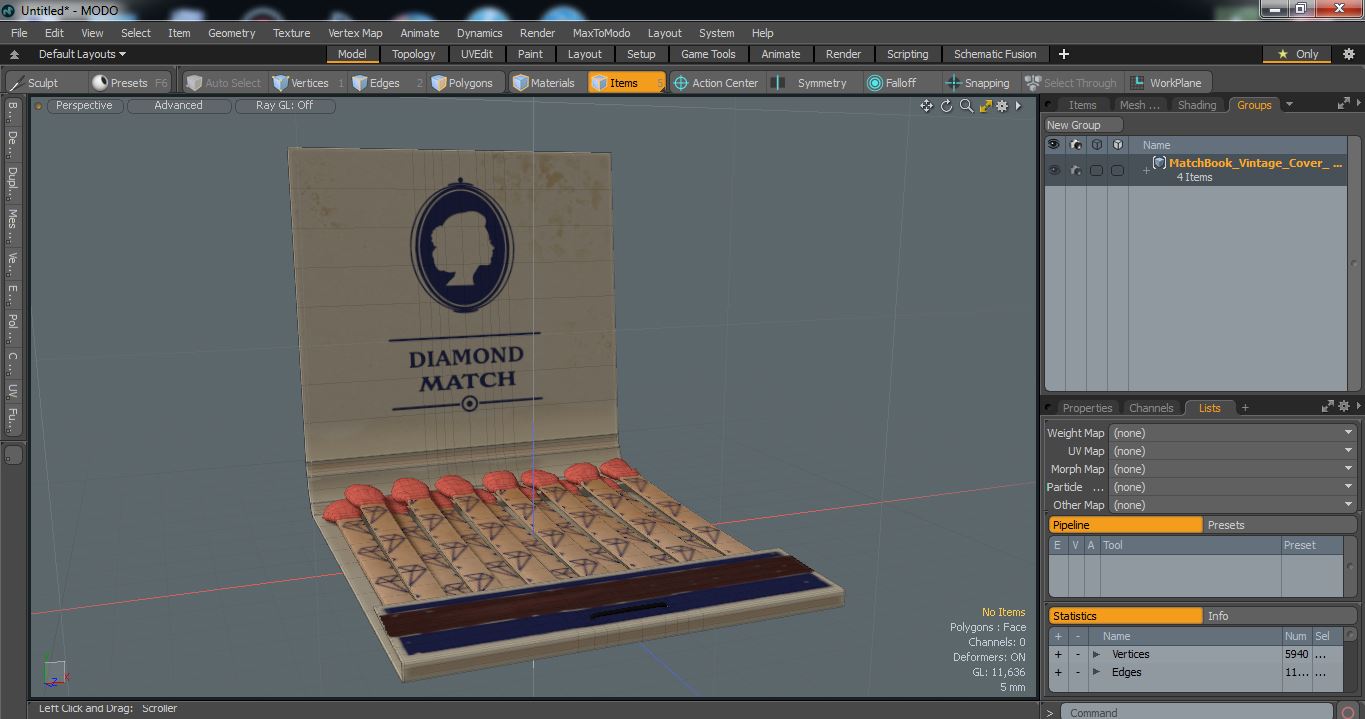
Task: Click the plus button on Vertices row
Action: click(x=1058, y=654)
